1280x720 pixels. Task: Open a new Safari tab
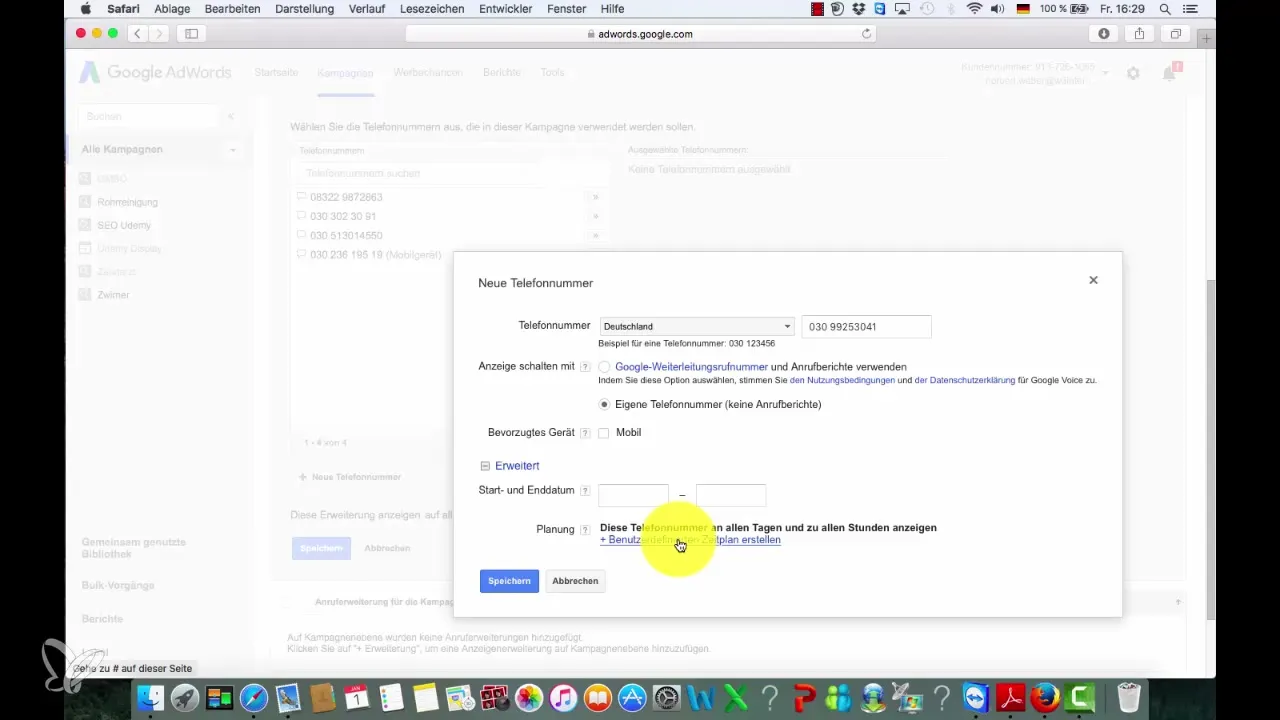(1207, 37)
